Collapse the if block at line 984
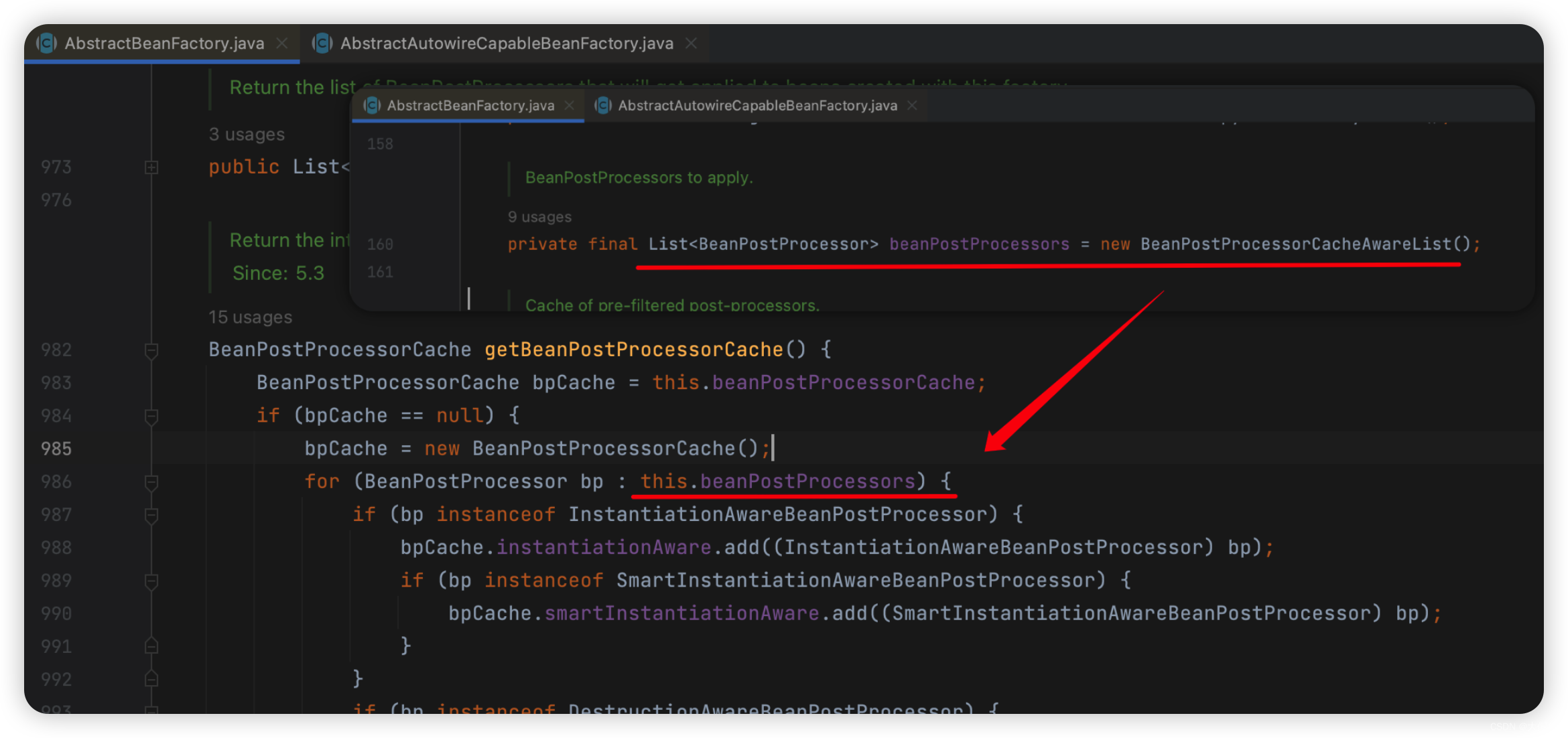This screenshot has height=738, width=1568. coord(151,417)
